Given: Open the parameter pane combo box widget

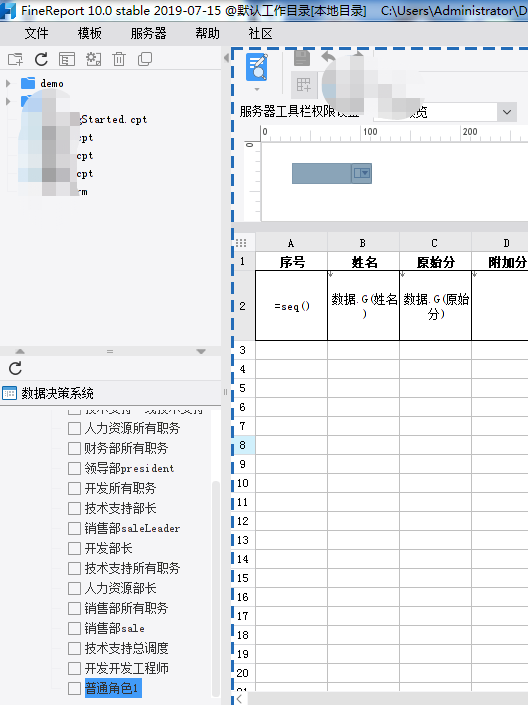Looking at the screenshot, I should point(332,174).
